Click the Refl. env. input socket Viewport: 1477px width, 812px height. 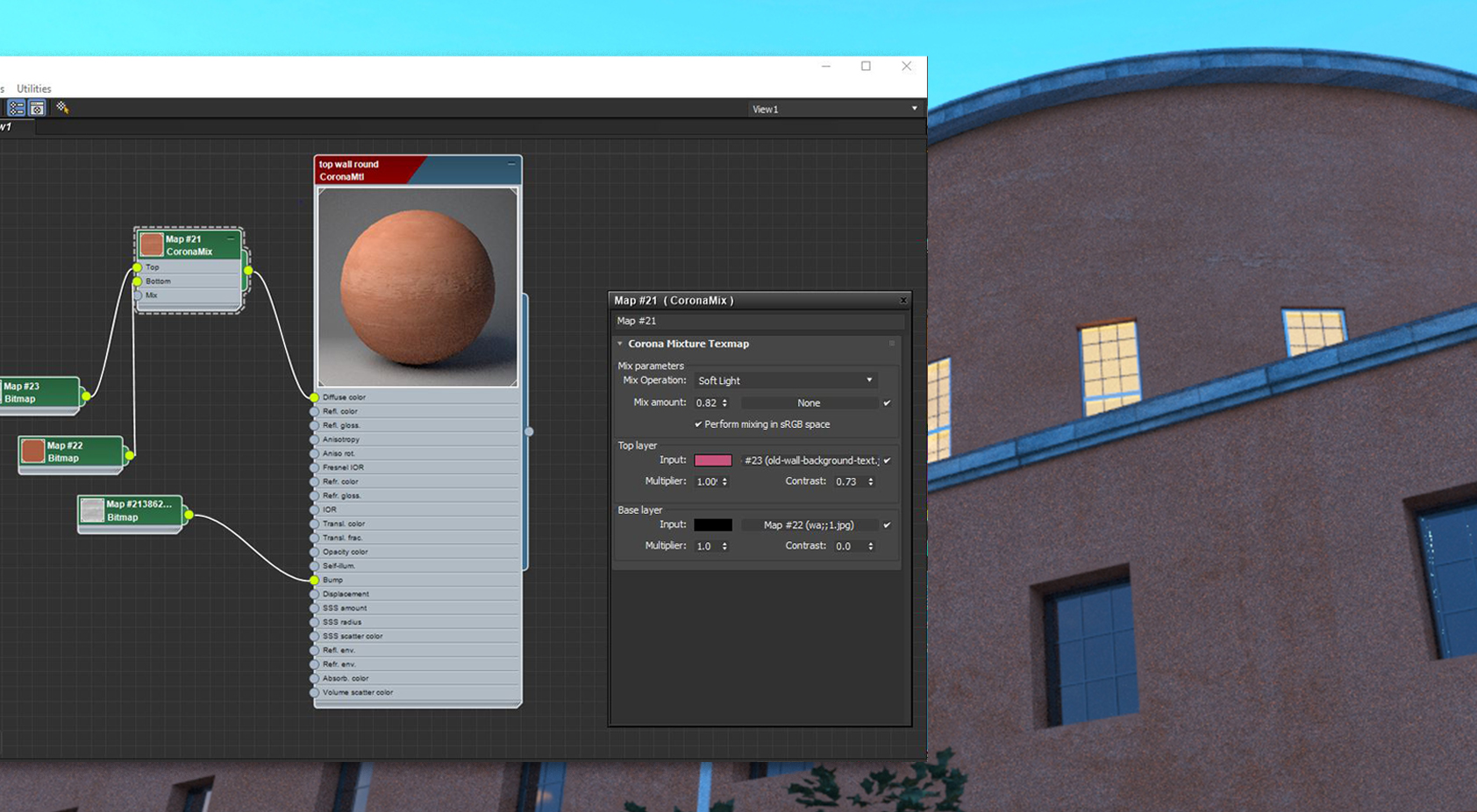click(x=314, y=650)
